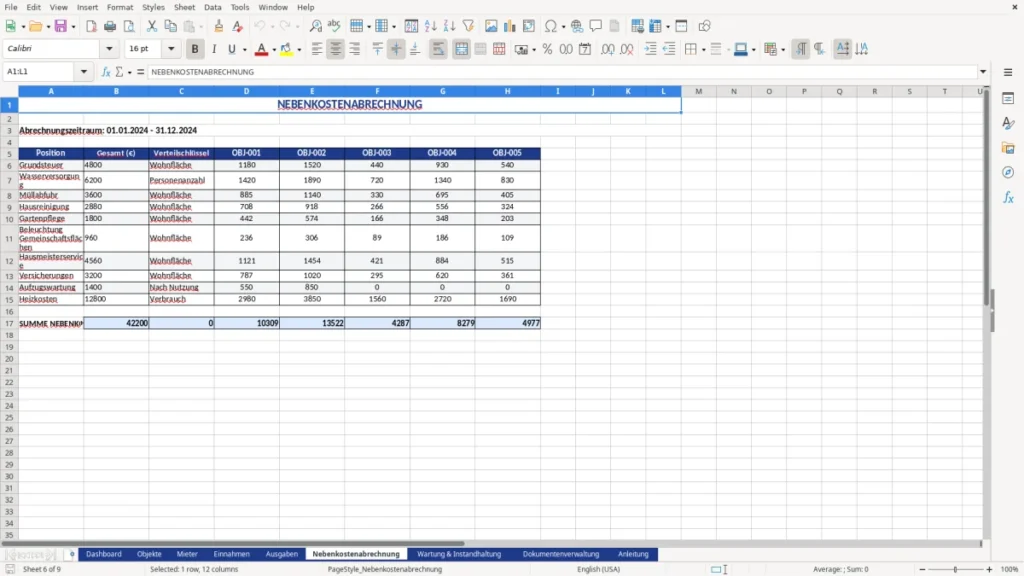Format cells as percent

coord(547,49)
